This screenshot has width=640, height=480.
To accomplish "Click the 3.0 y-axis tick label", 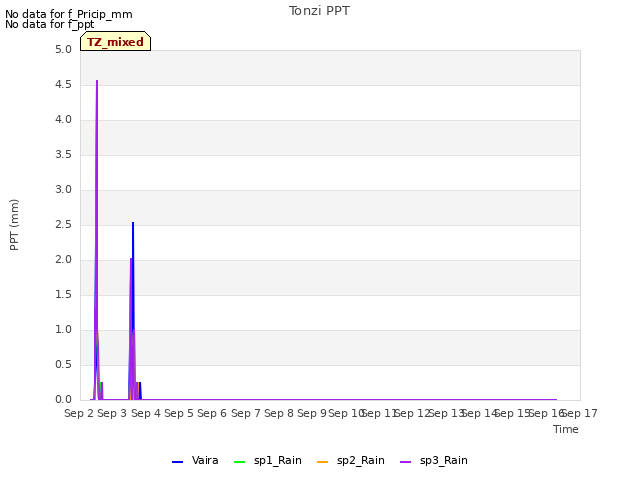I will pyautogui.click(x=63, y=190).
